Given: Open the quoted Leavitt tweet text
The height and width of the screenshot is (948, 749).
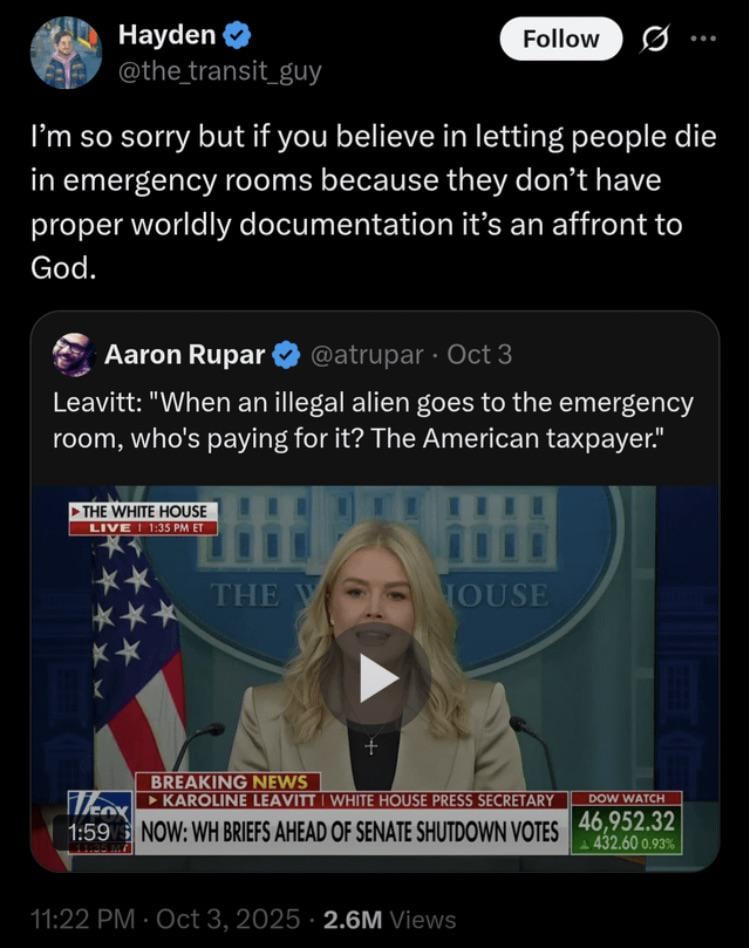Looking at the screenshot, I should (x=373, y=420).
